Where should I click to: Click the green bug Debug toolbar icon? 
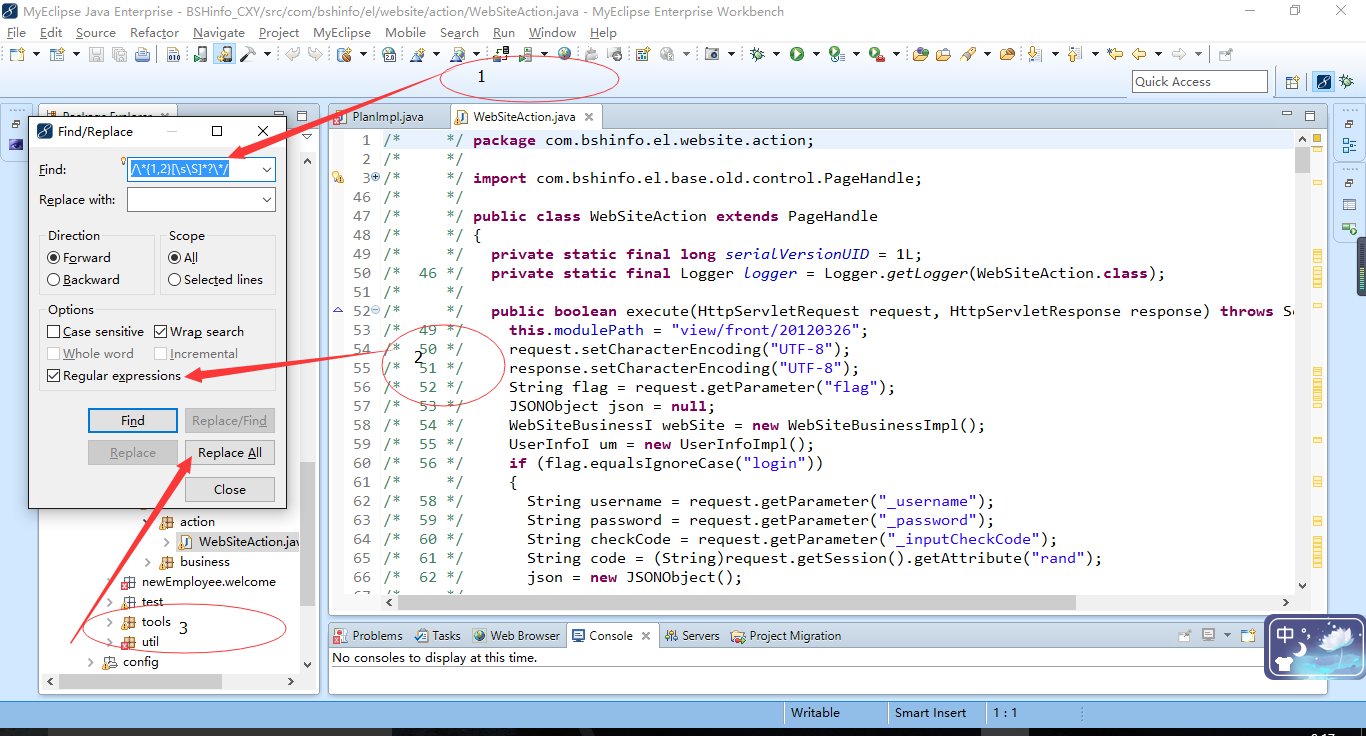tap(758, 54)
